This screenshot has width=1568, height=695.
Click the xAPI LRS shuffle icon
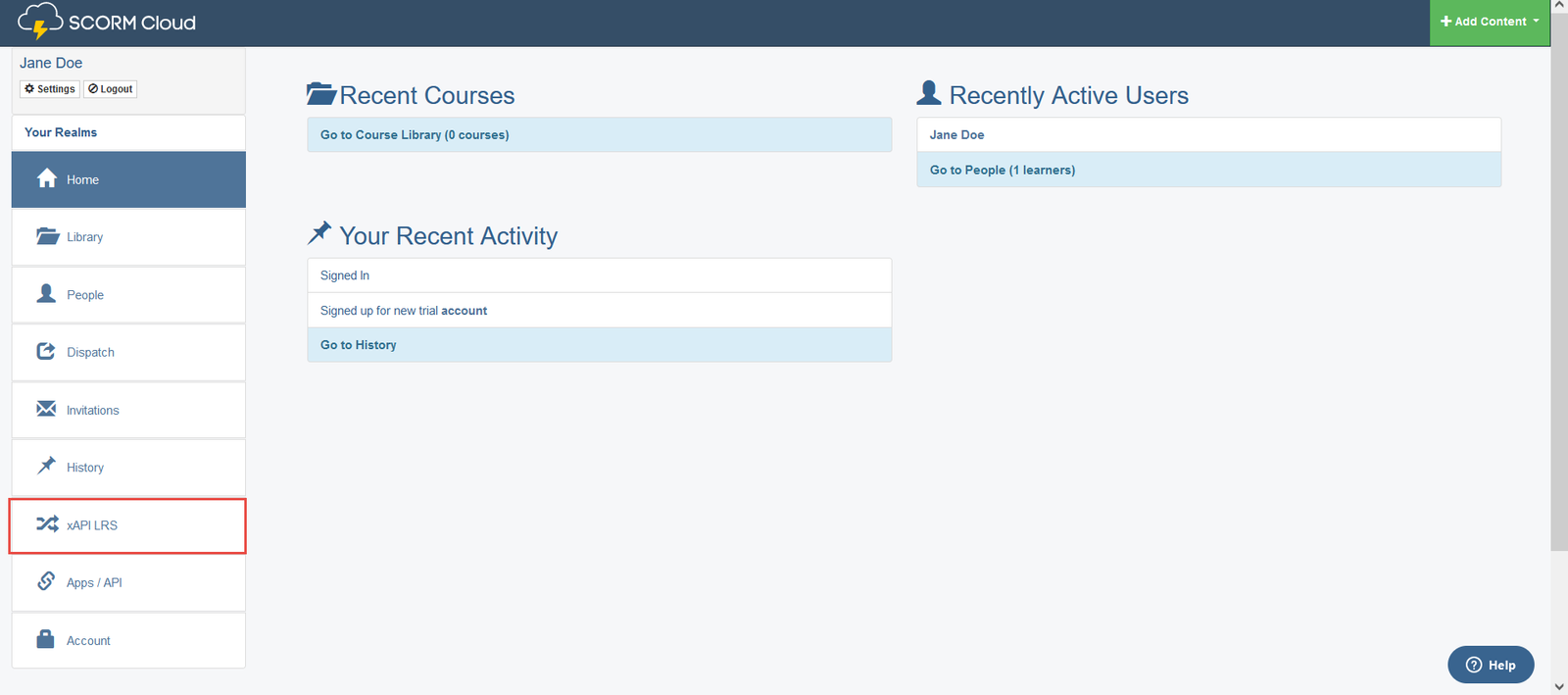tap(47, 524)
